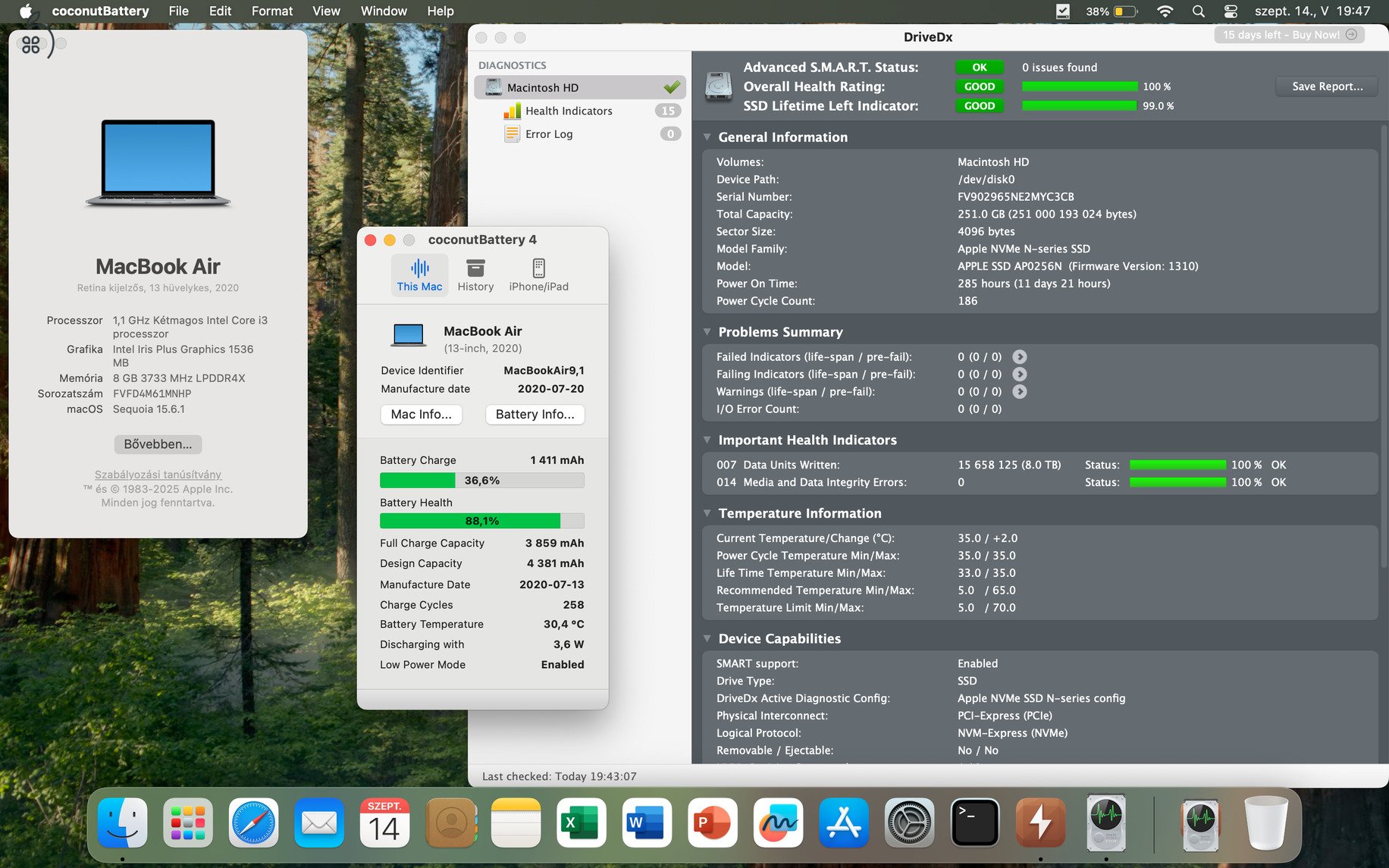Open System Settings from the Dock
Image resolution: width=1389 pixels, height=868 pixels.
(x=909, y=823)
